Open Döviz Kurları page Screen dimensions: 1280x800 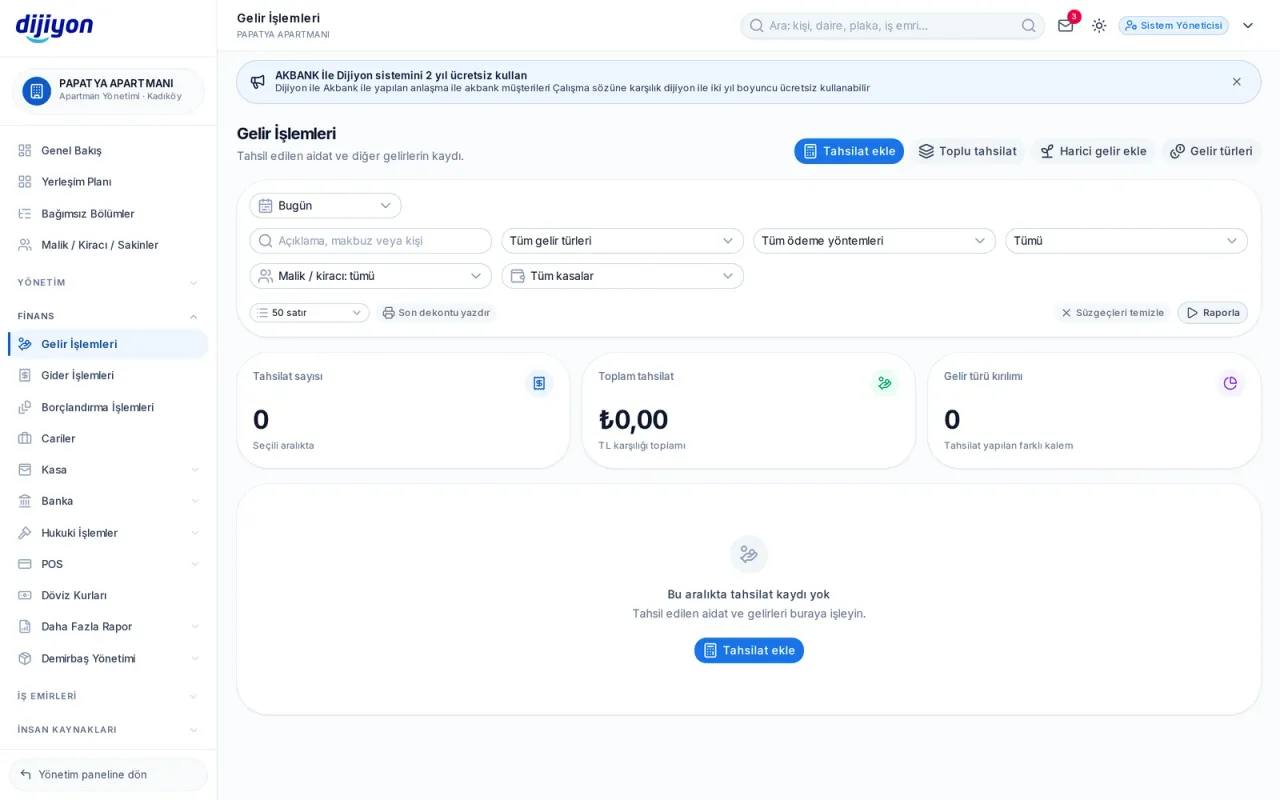pyautogui.click(x=108, y=596)
